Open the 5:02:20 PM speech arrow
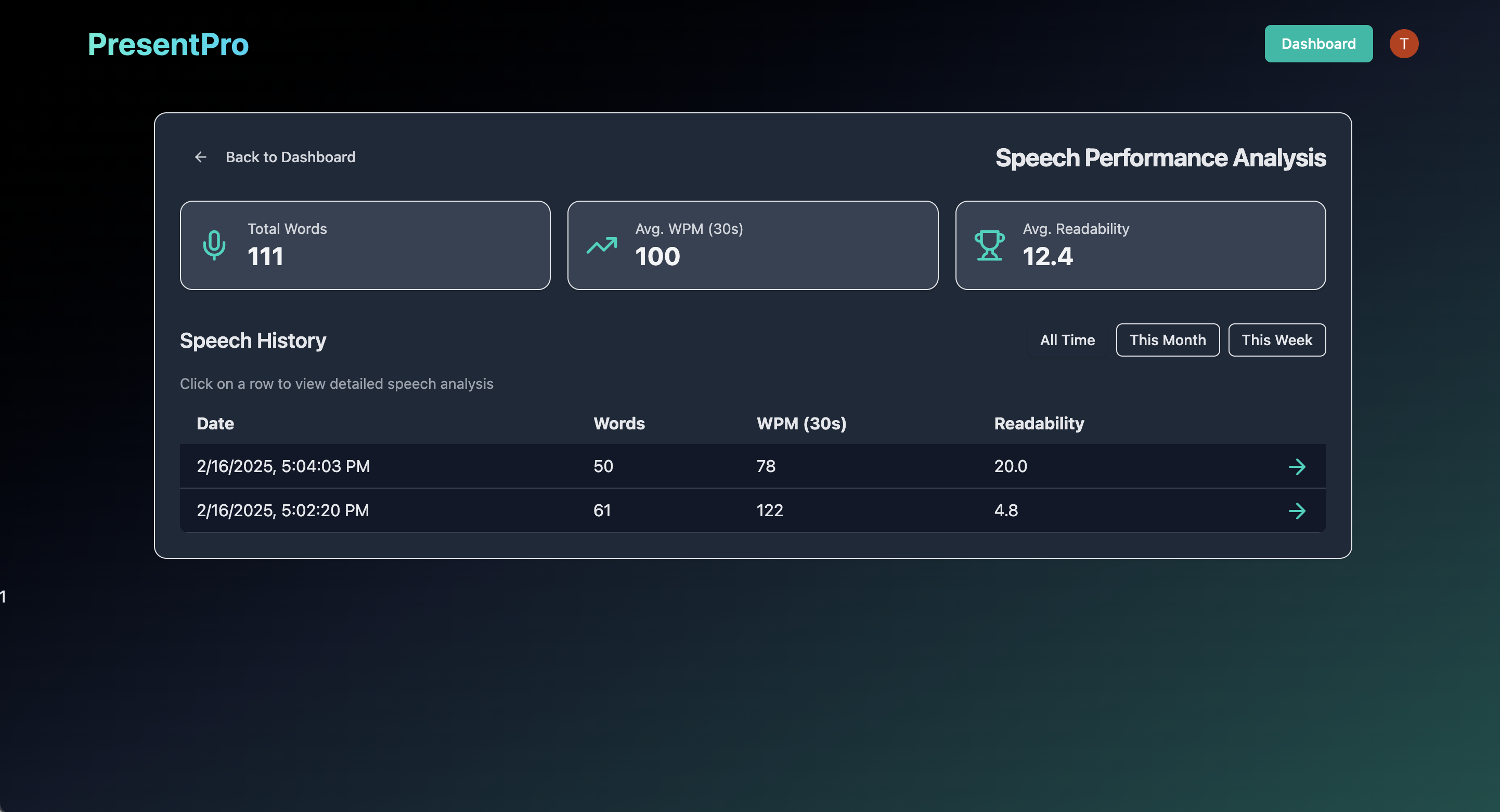Viewport: 1500px width, 812px height. pos(1297,510)
